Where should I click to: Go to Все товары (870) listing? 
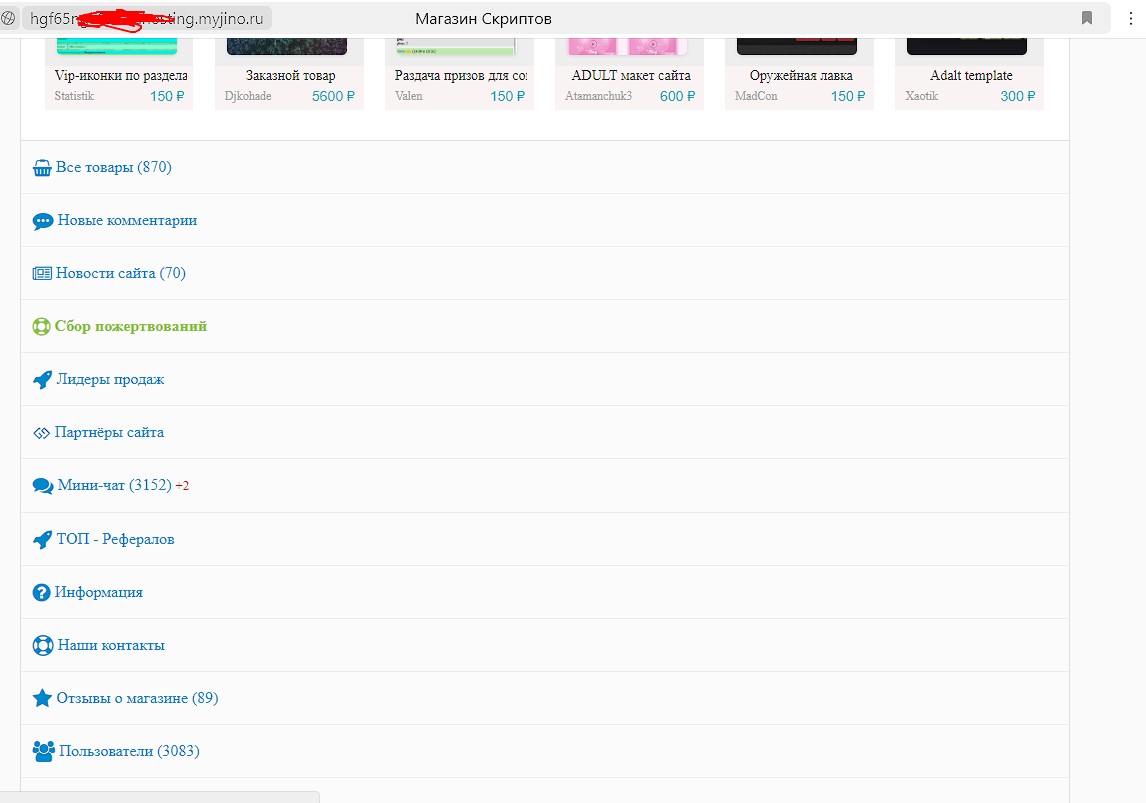point(114,167)
